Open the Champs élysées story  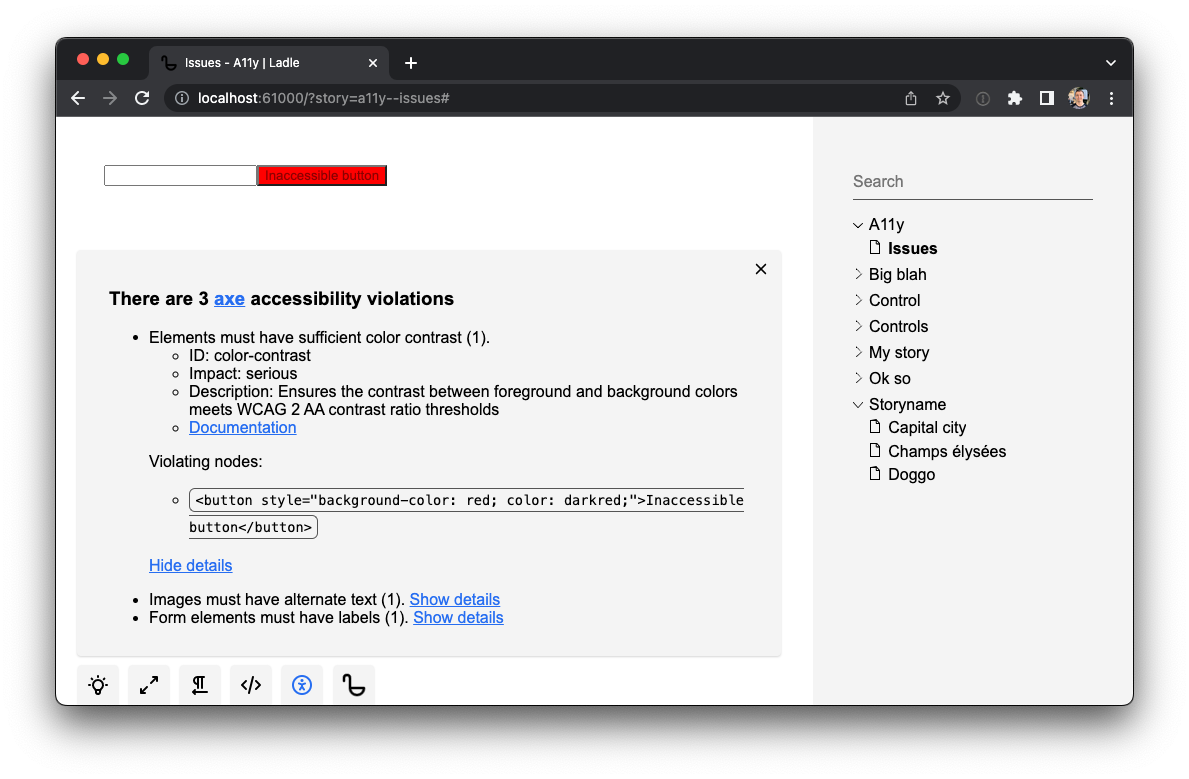click(x=946, y=452)
